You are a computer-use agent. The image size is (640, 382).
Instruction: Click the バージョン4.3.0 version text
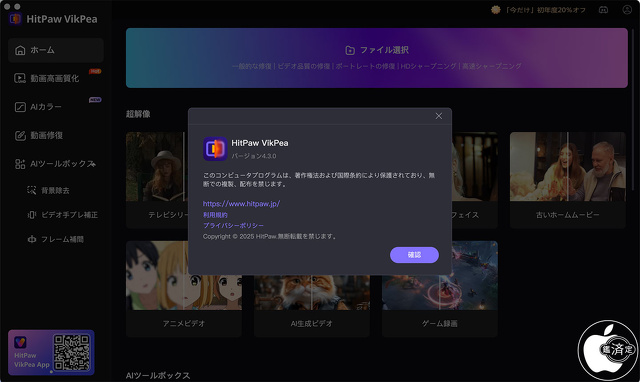[x=253, y=156]
